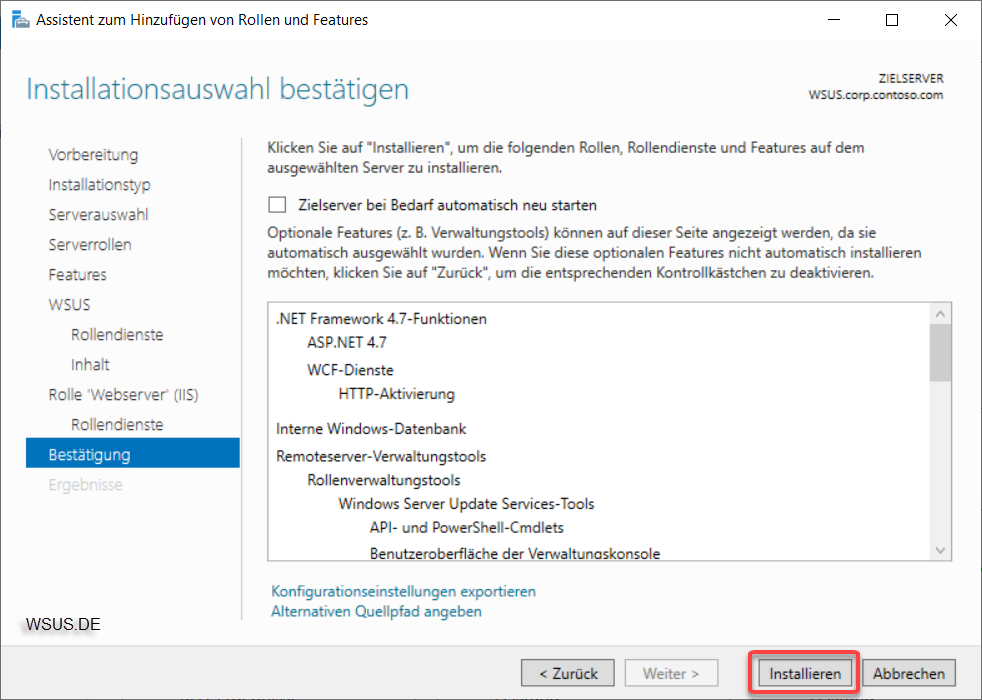Image resolution: width=982 pixels, height=700 pixels.
Task: Click the Installieren button
Action: point(805,674)
